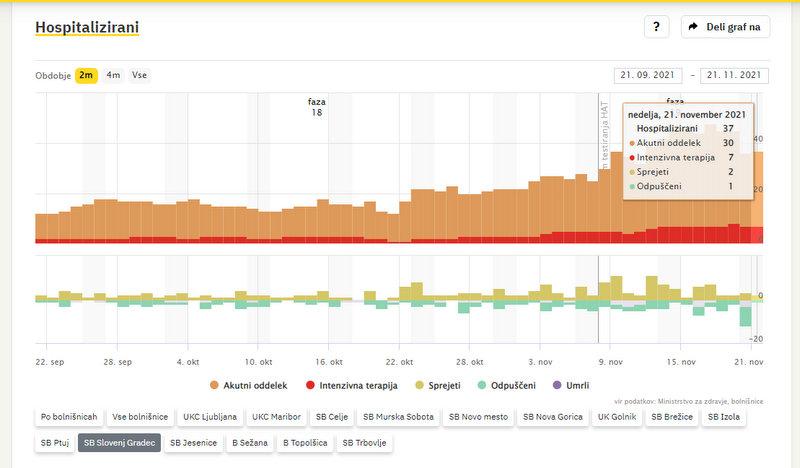Choose UKC Ljubljana hospital

click(x=211, y=416)
